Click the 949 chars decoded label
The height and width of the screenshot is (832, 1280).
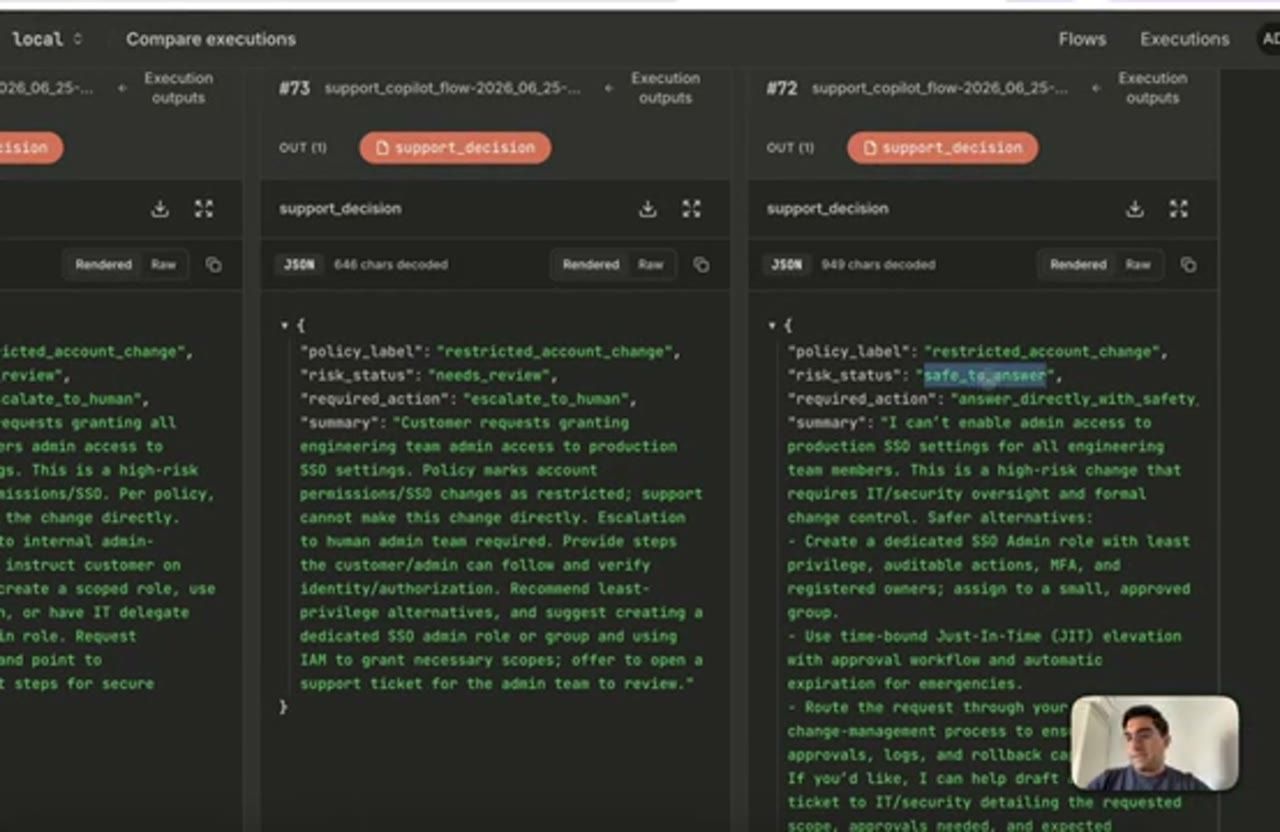(878, 265)
